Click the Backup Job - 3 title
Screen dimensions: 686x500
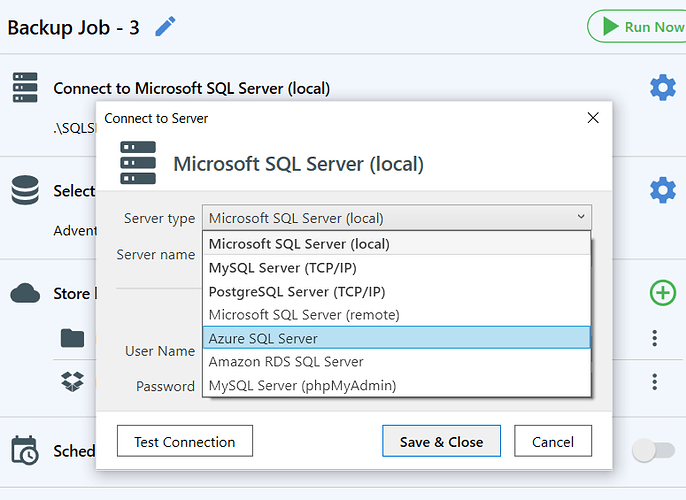(74, 28)
